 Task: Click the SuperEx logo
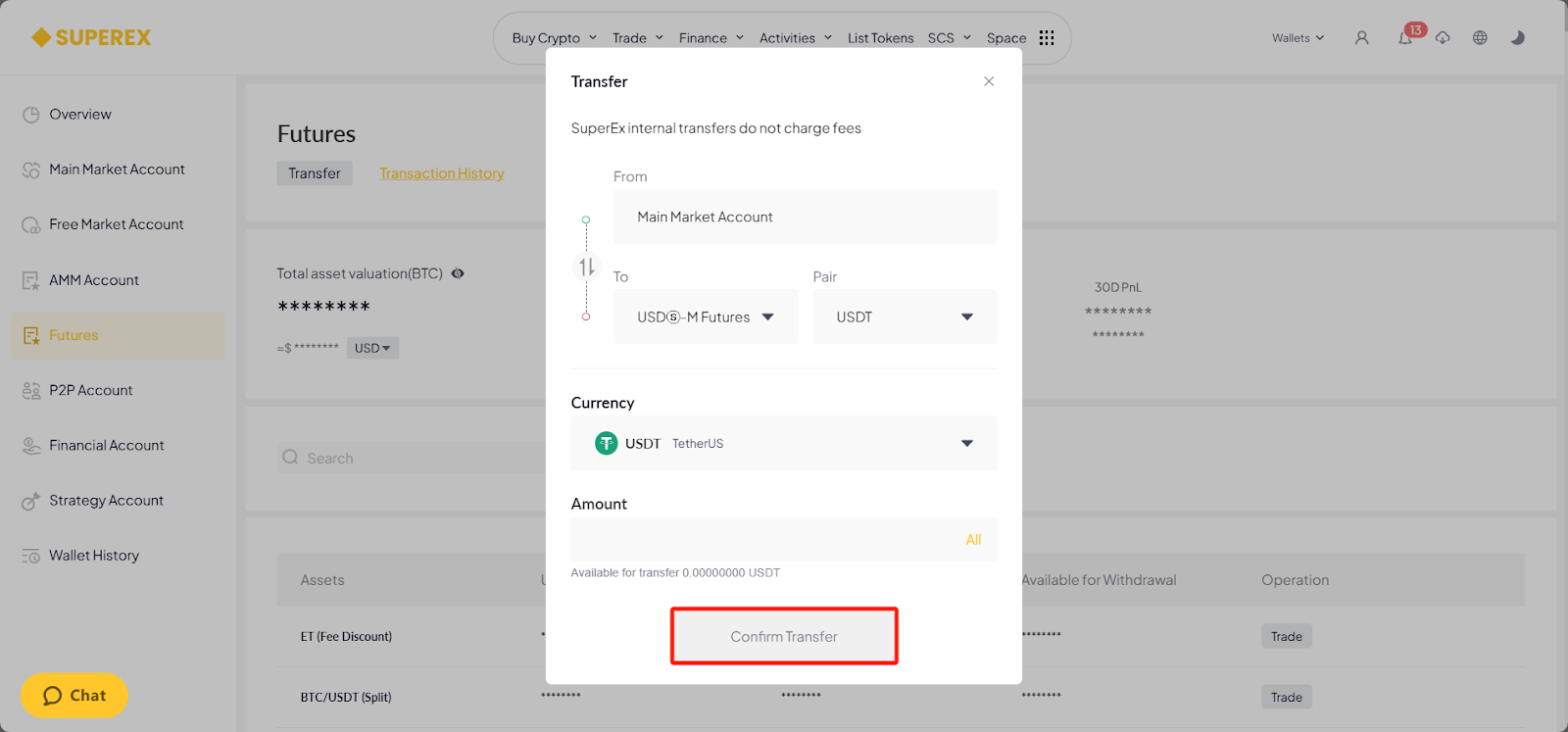[91, 38]
